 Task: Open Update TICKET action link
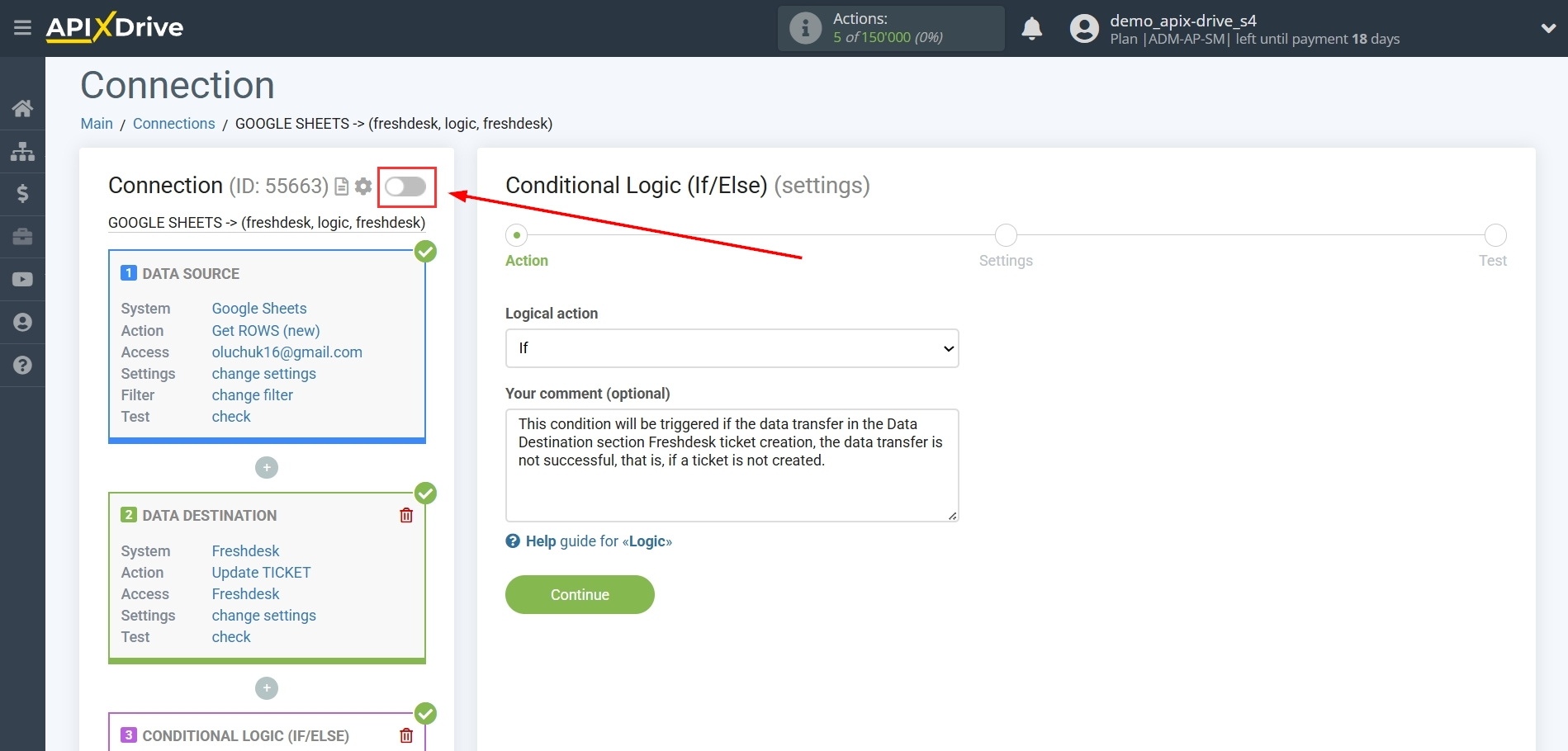click(262, 573)
